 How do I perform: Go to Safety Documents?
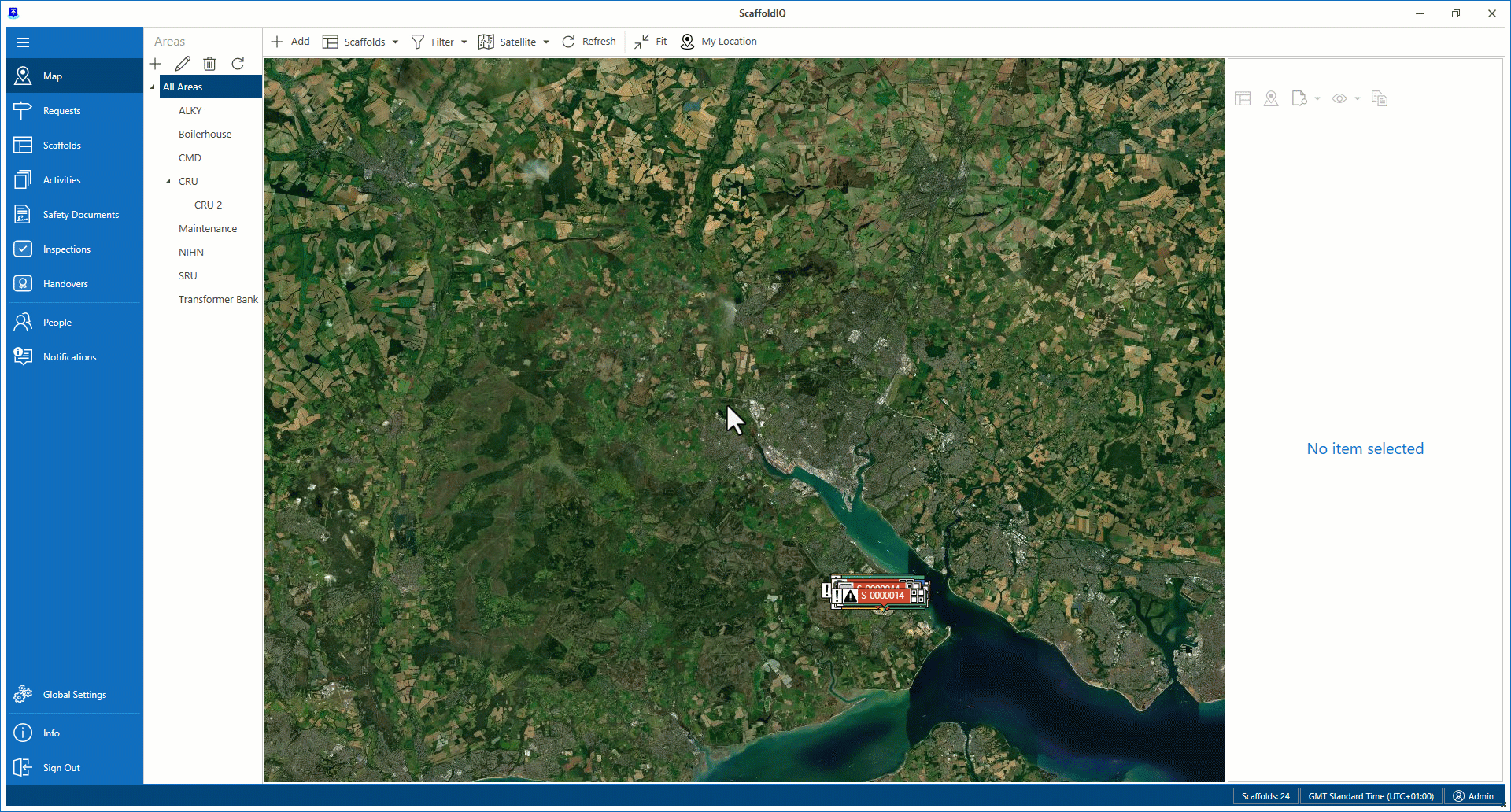[x=80, y=215]
